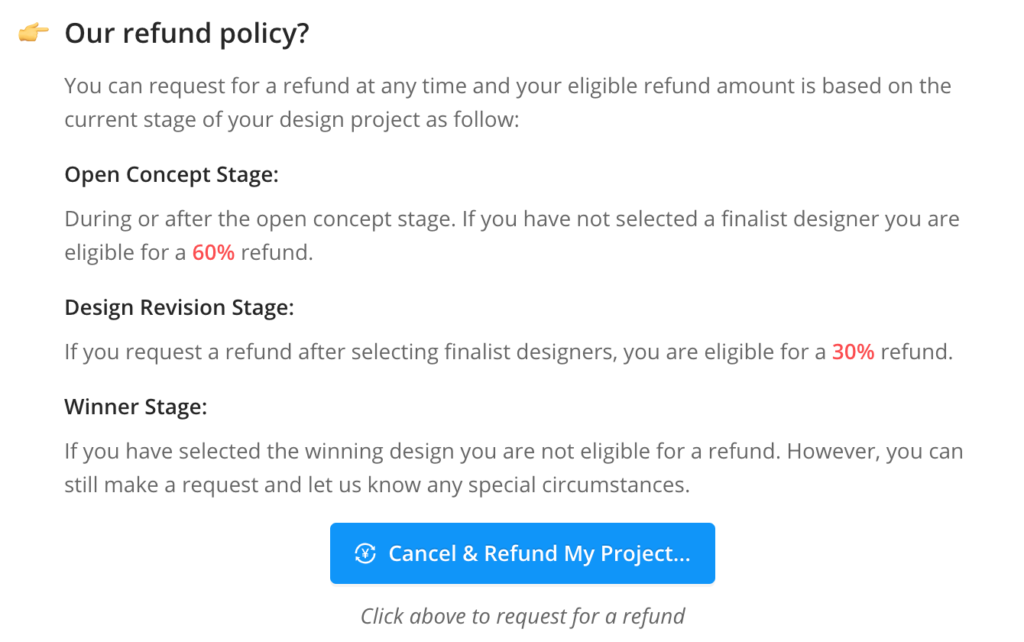Click the pointing hand emoji icon
This screenshot has width=1024, height=642.
[34, 33]
